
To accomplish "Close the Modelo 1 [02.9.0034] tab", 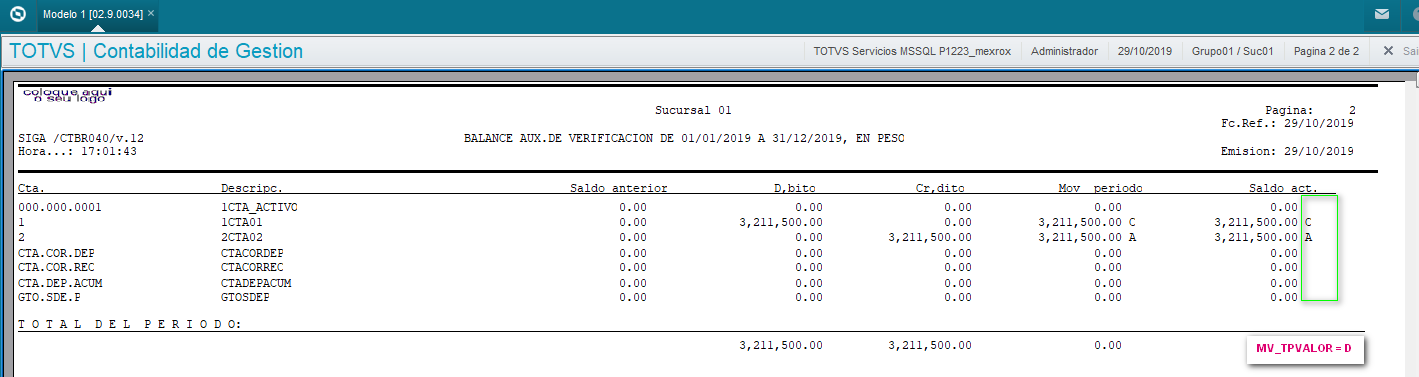I will 151,14.
